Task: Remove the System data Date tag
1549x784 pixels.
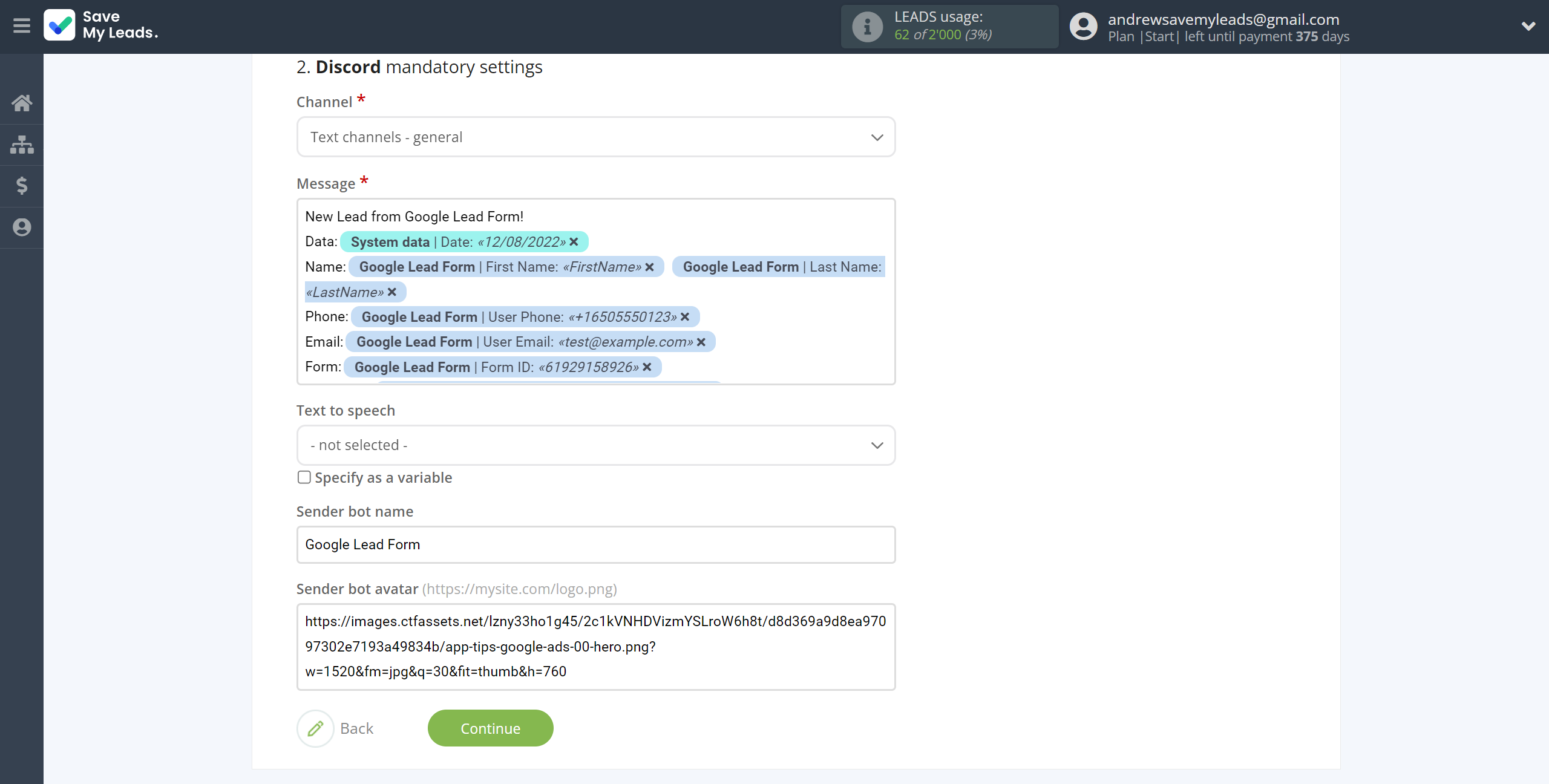Action: pos(574,242)
